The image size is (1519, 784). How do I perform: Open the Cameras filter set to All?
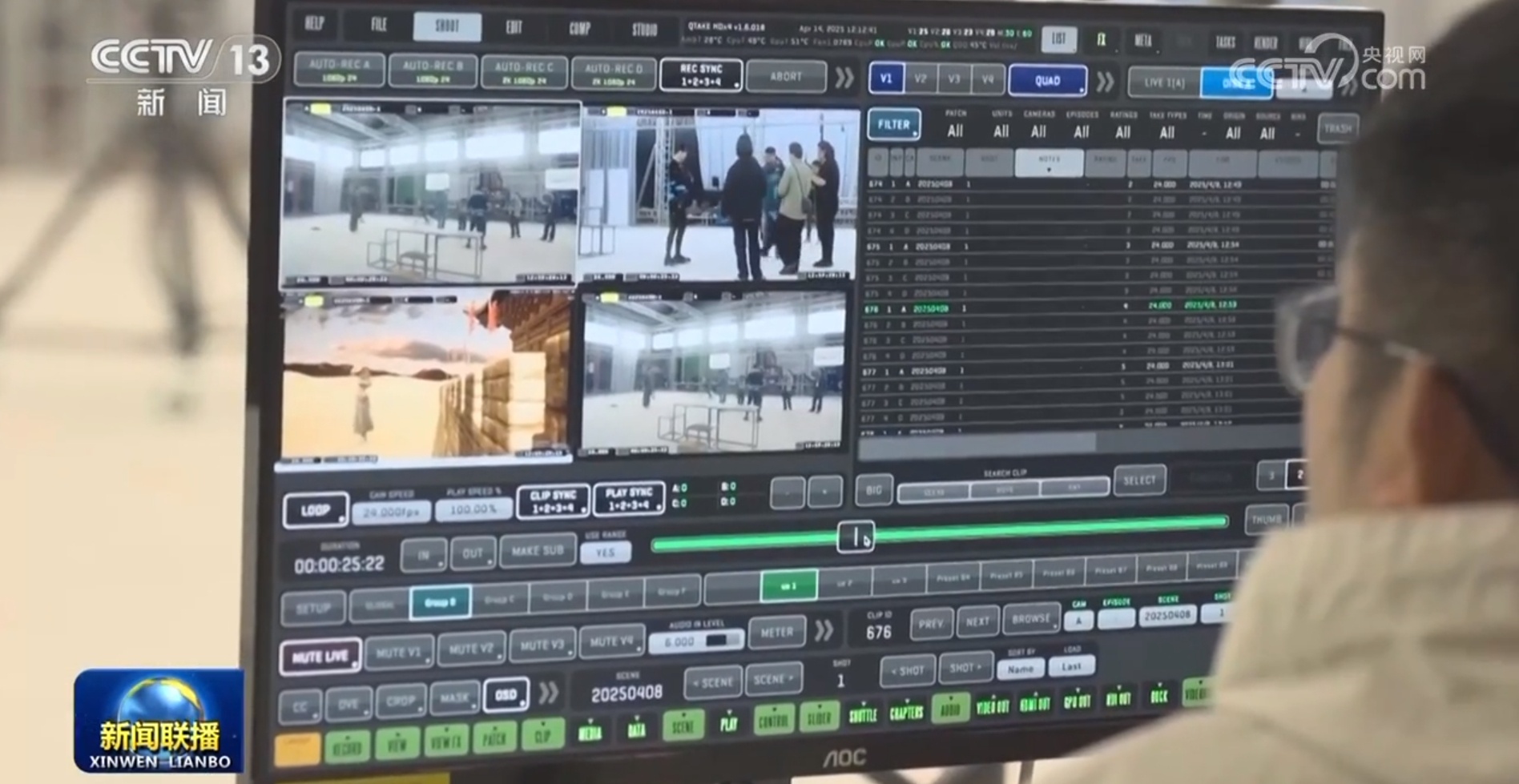pyautogui.click(x=1038, y=131)
